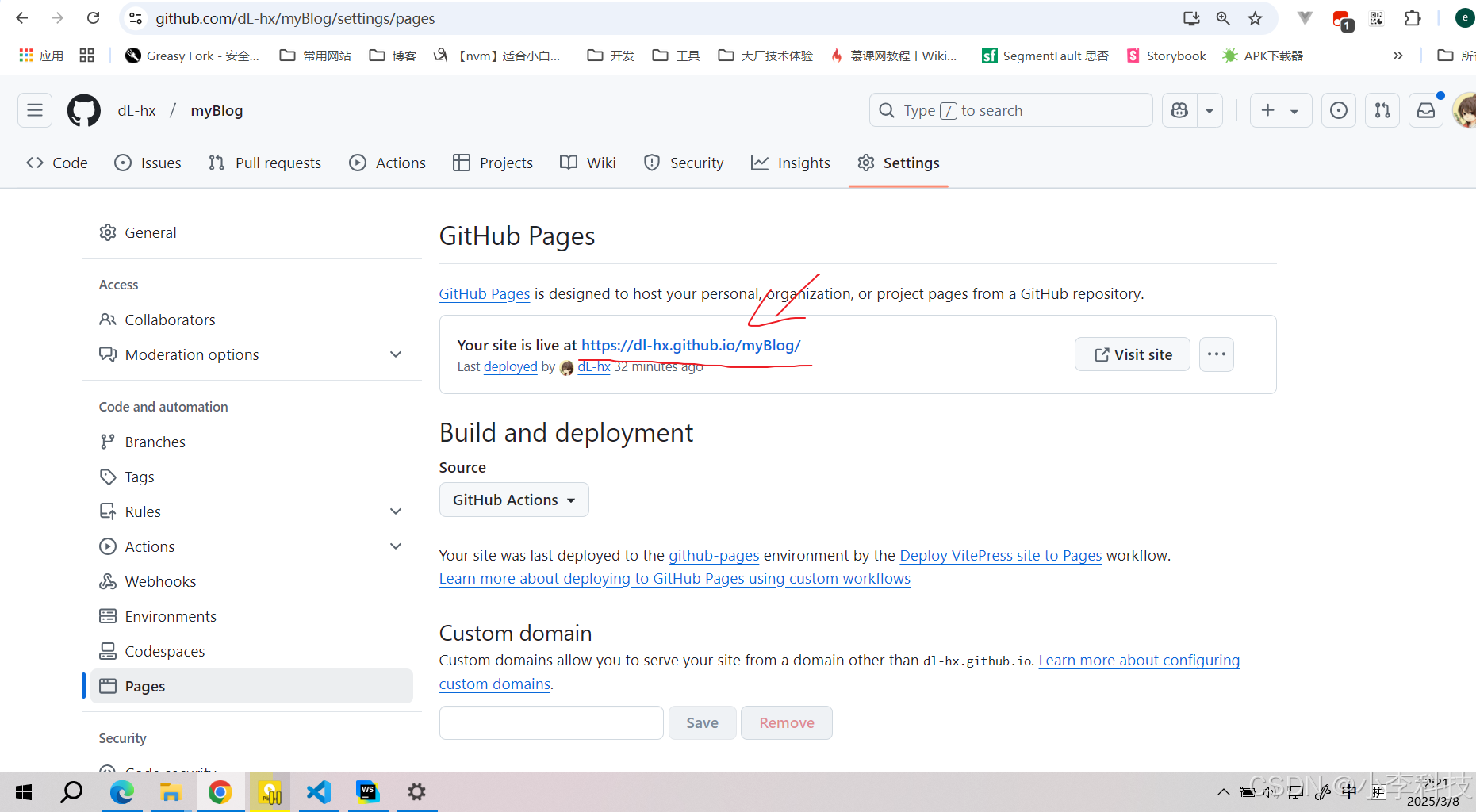
Task: Switch to the Issues tab
Action: [148, 163]
